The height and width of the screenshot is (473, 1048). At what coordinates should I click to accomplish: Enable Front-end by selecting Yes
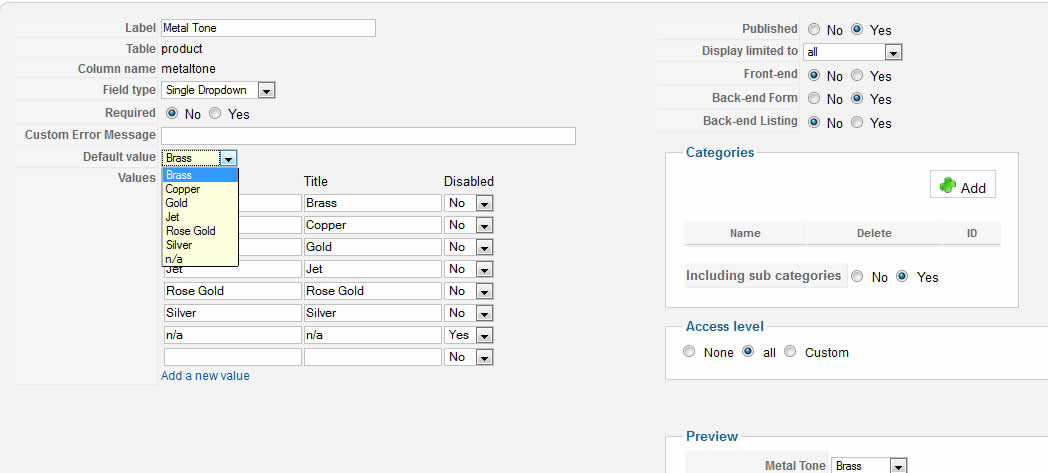tap(859, 76)
